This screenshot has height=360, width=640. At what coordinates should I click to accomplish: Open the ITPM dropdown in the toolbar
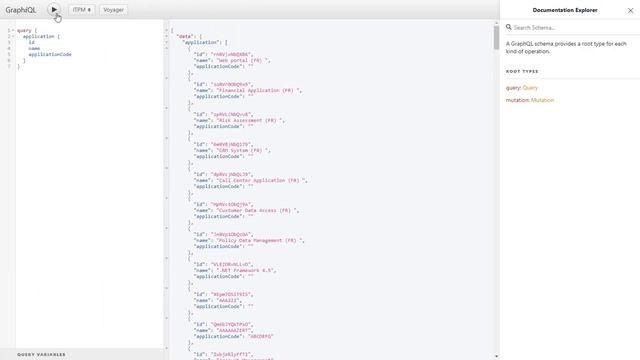[x=82, y=10]
